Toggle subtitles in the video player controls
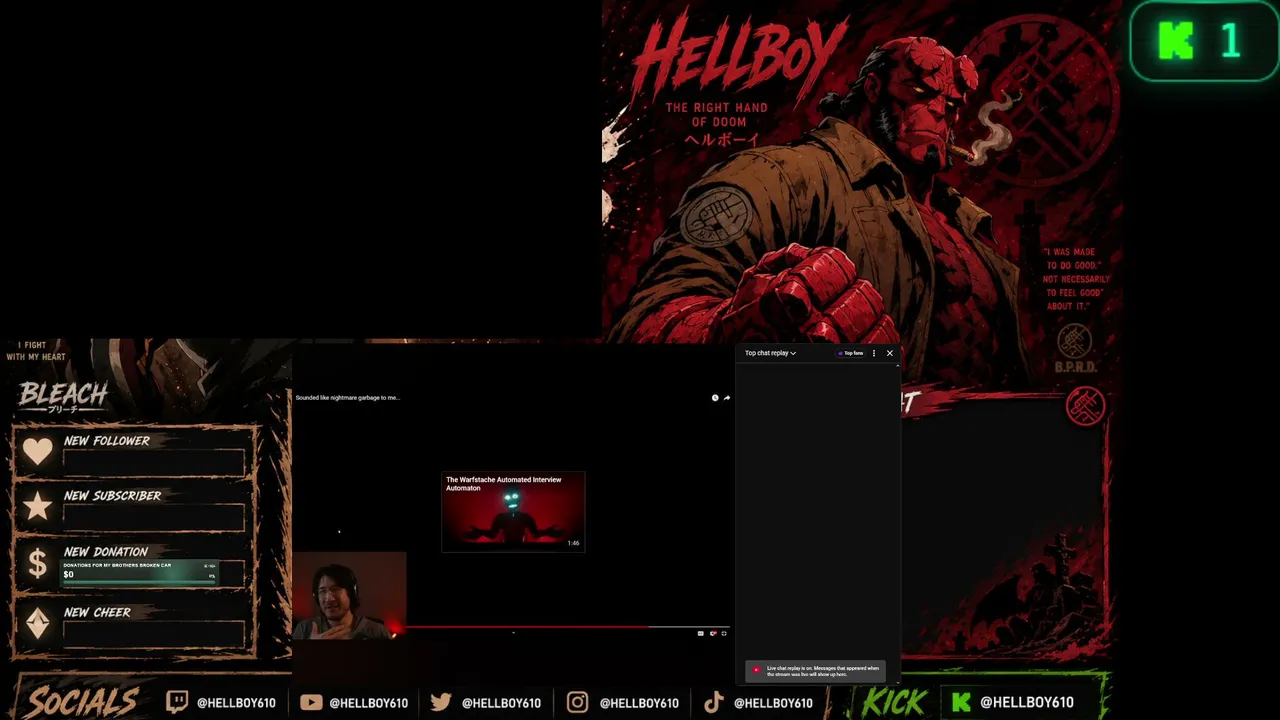Image resolution: width=1280 pixels, height=720 pixels. pos(700,633)
